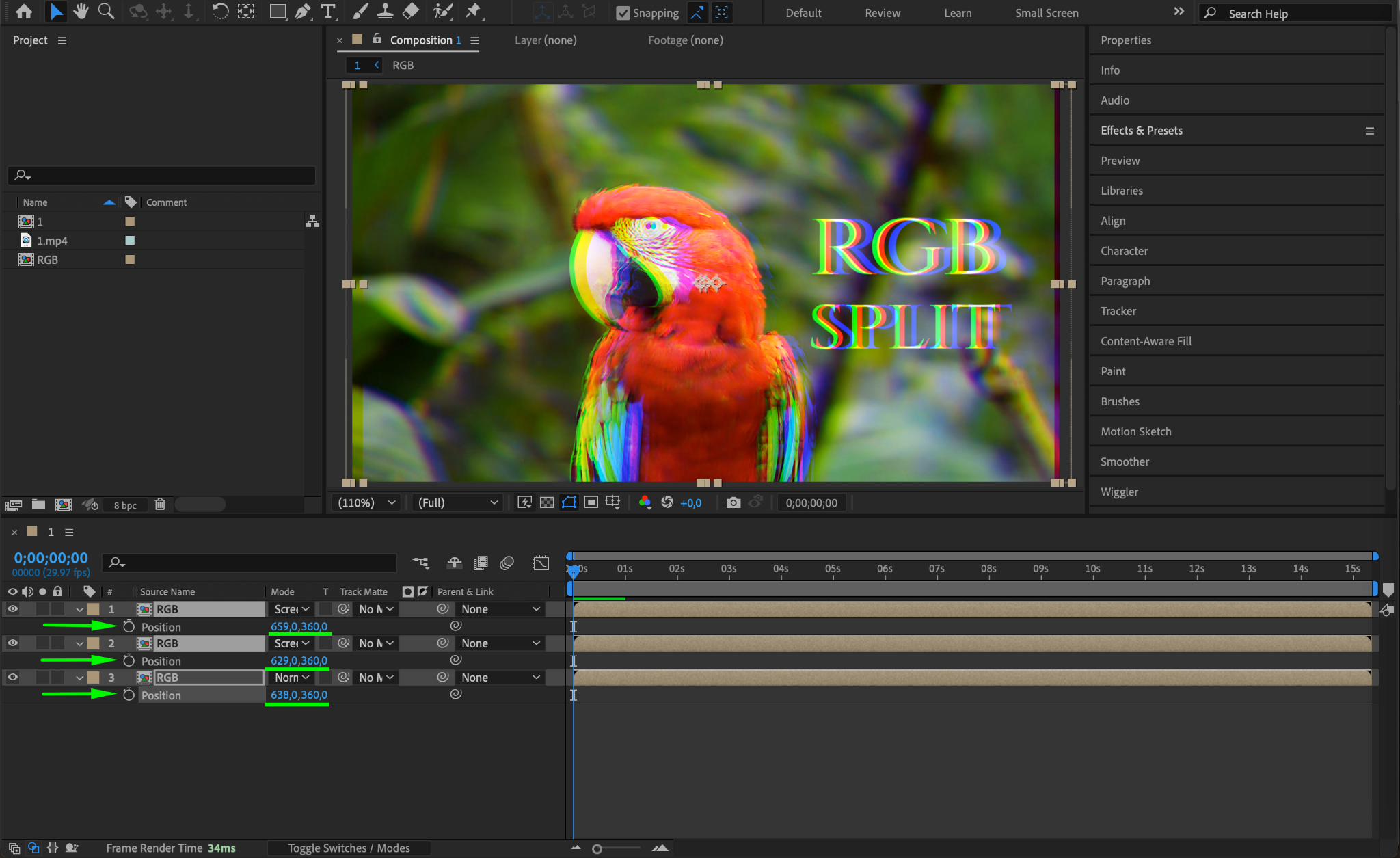The width and height of the screenshot is (1400, 858).
Task: Select the Pen tool
Action: coord(302,12)
